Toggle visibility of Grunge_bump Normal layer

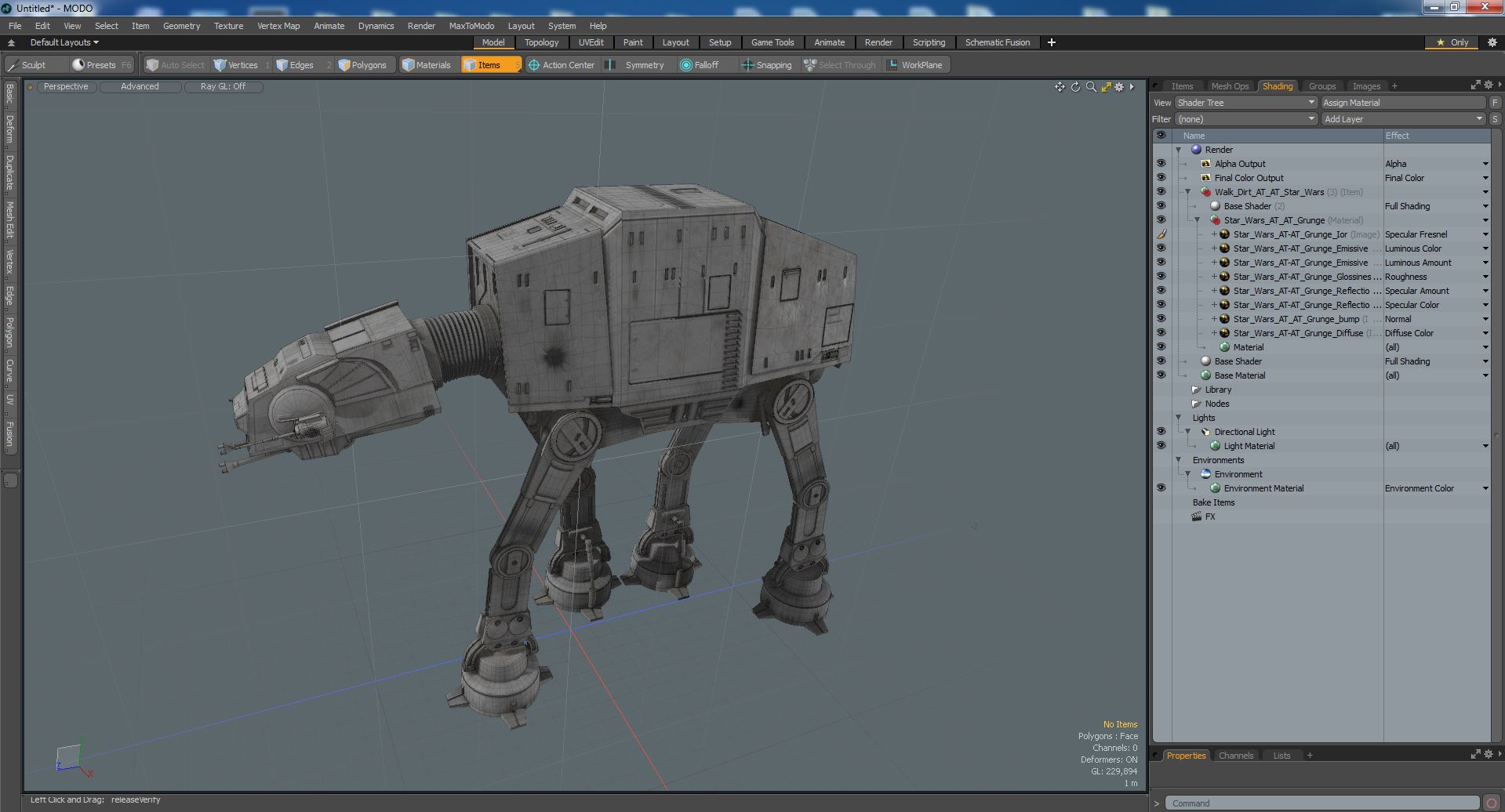pos(1161,319)
